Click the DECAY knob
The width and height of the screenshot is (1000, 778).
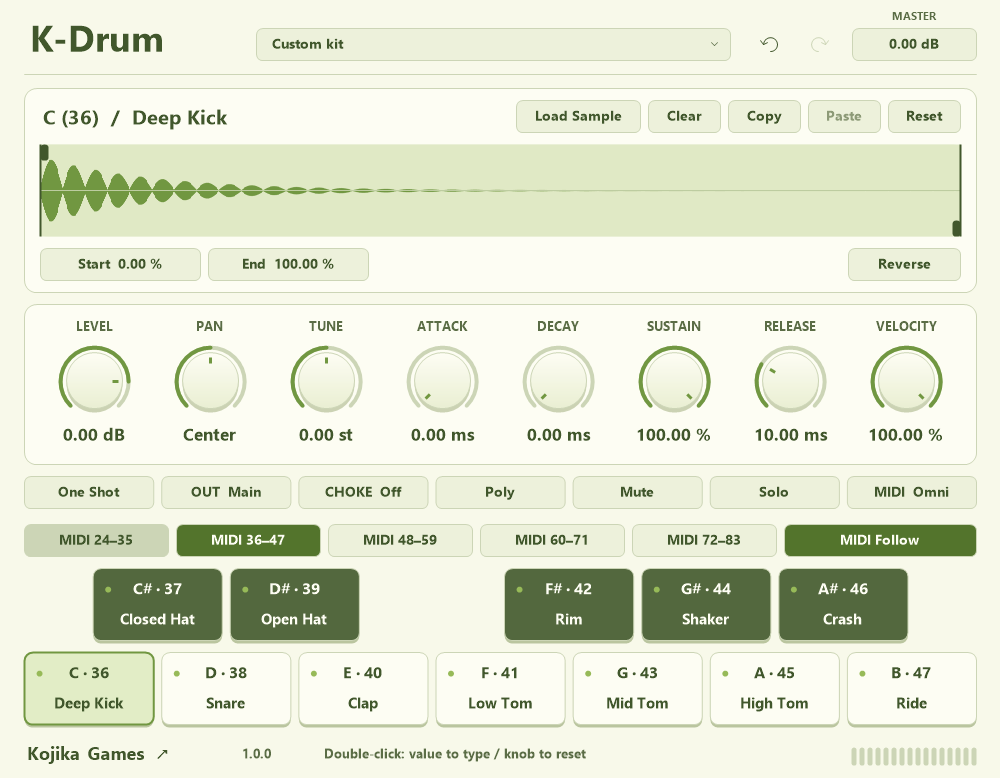(x=559, y=381)
